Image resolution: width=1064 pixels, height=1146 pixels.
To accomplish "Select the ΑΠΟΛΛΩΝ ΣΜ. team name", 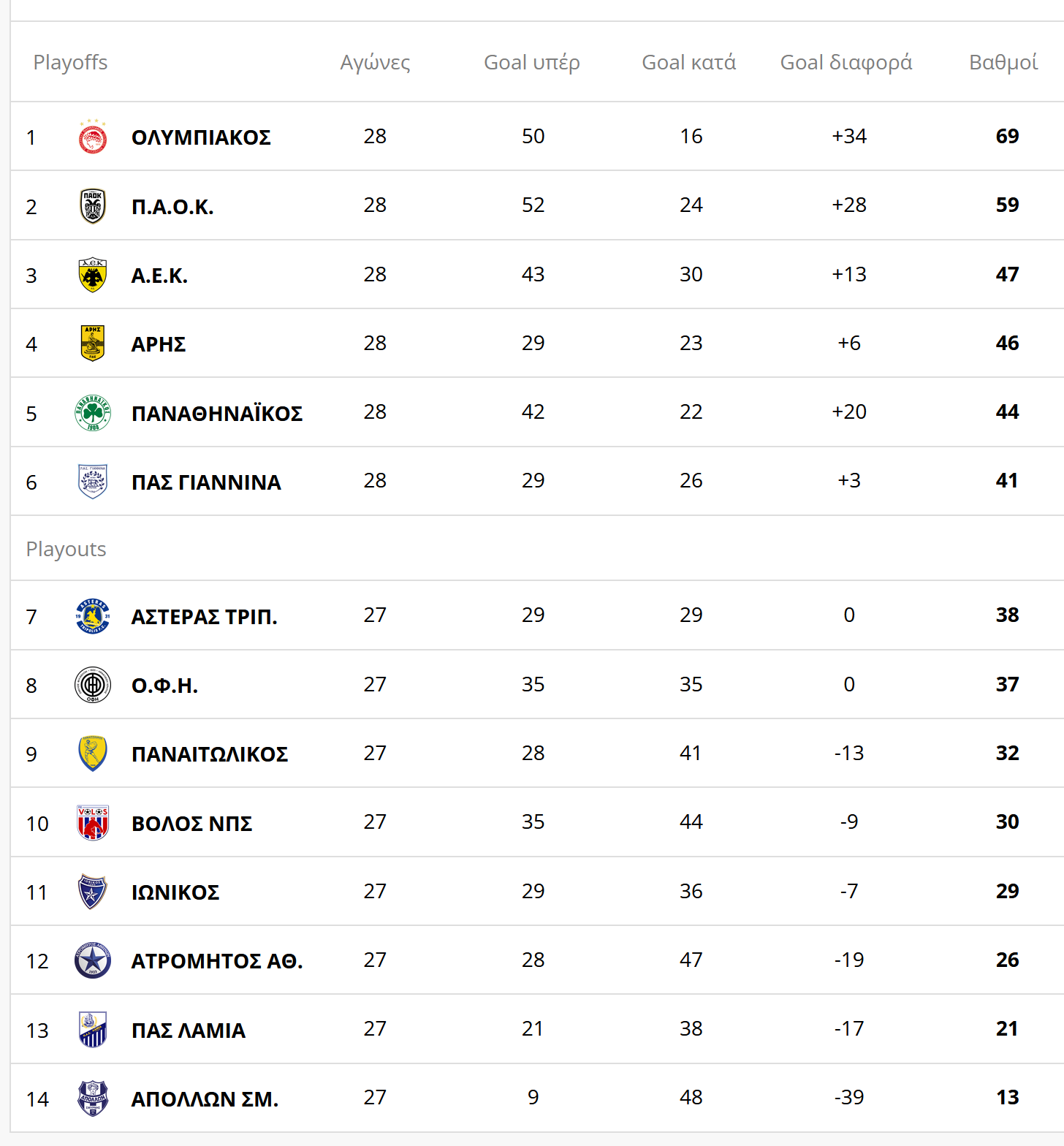I will tap(205, 1099).
